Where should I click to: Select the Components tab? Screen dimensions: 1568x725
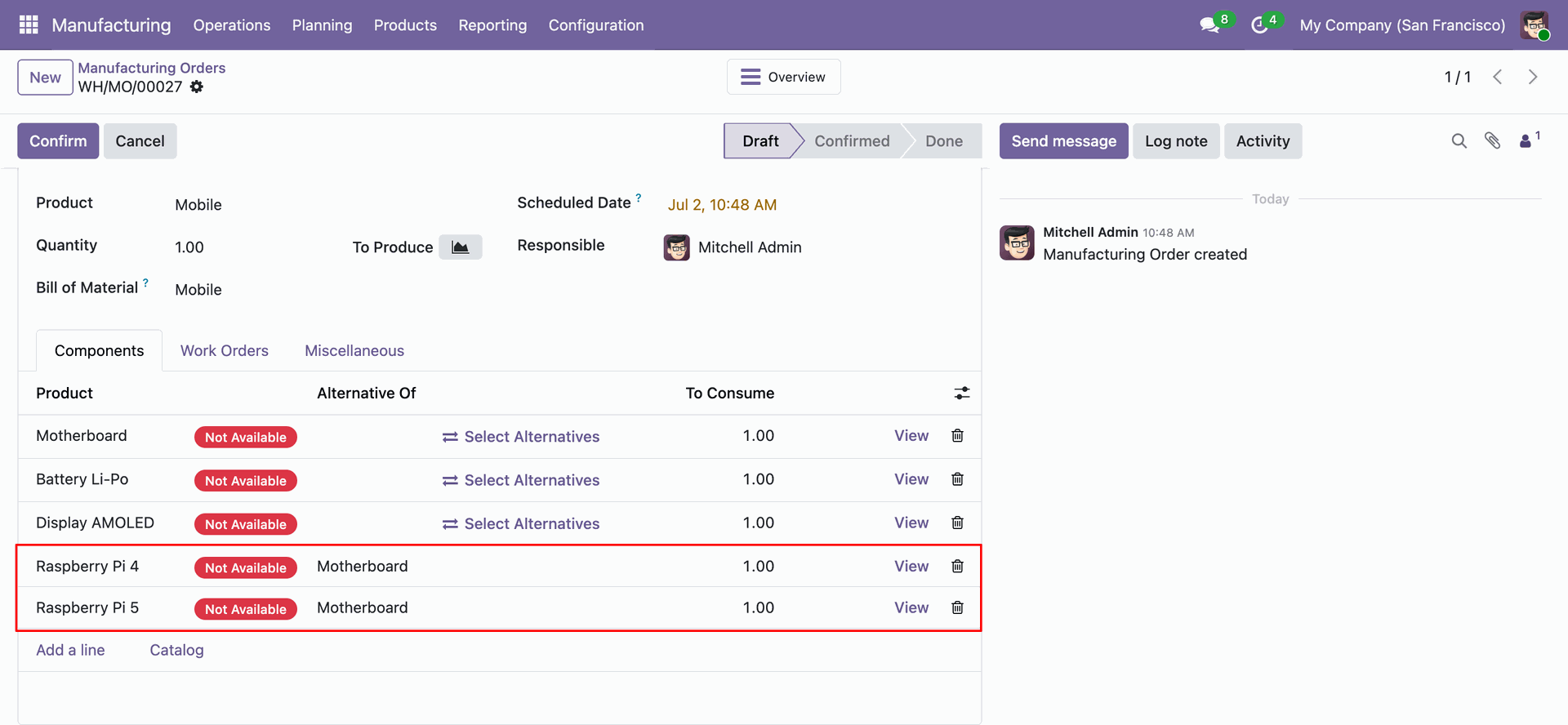coord(99,351)
